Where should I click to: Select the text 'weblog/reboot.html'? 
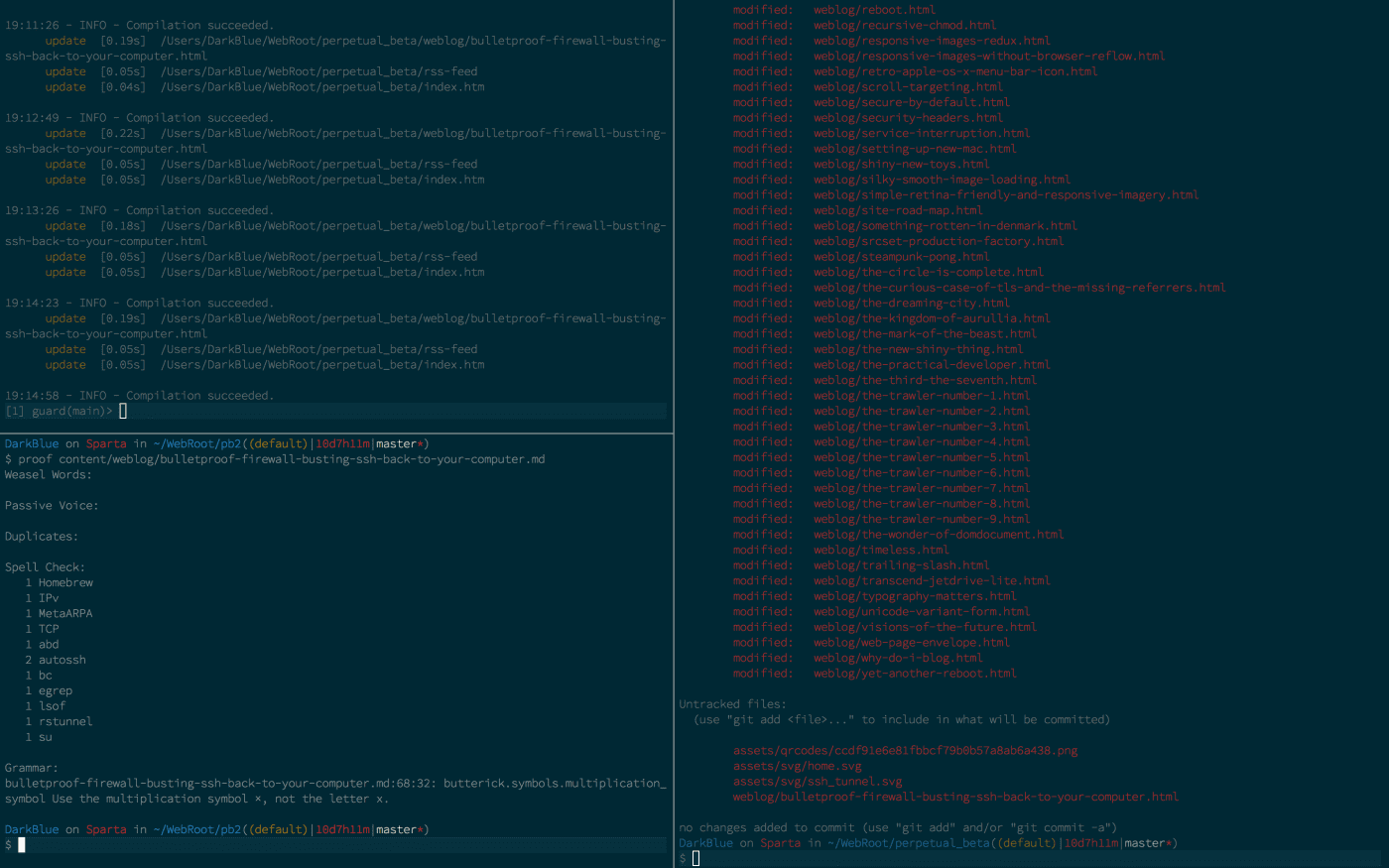click(874, 10)
